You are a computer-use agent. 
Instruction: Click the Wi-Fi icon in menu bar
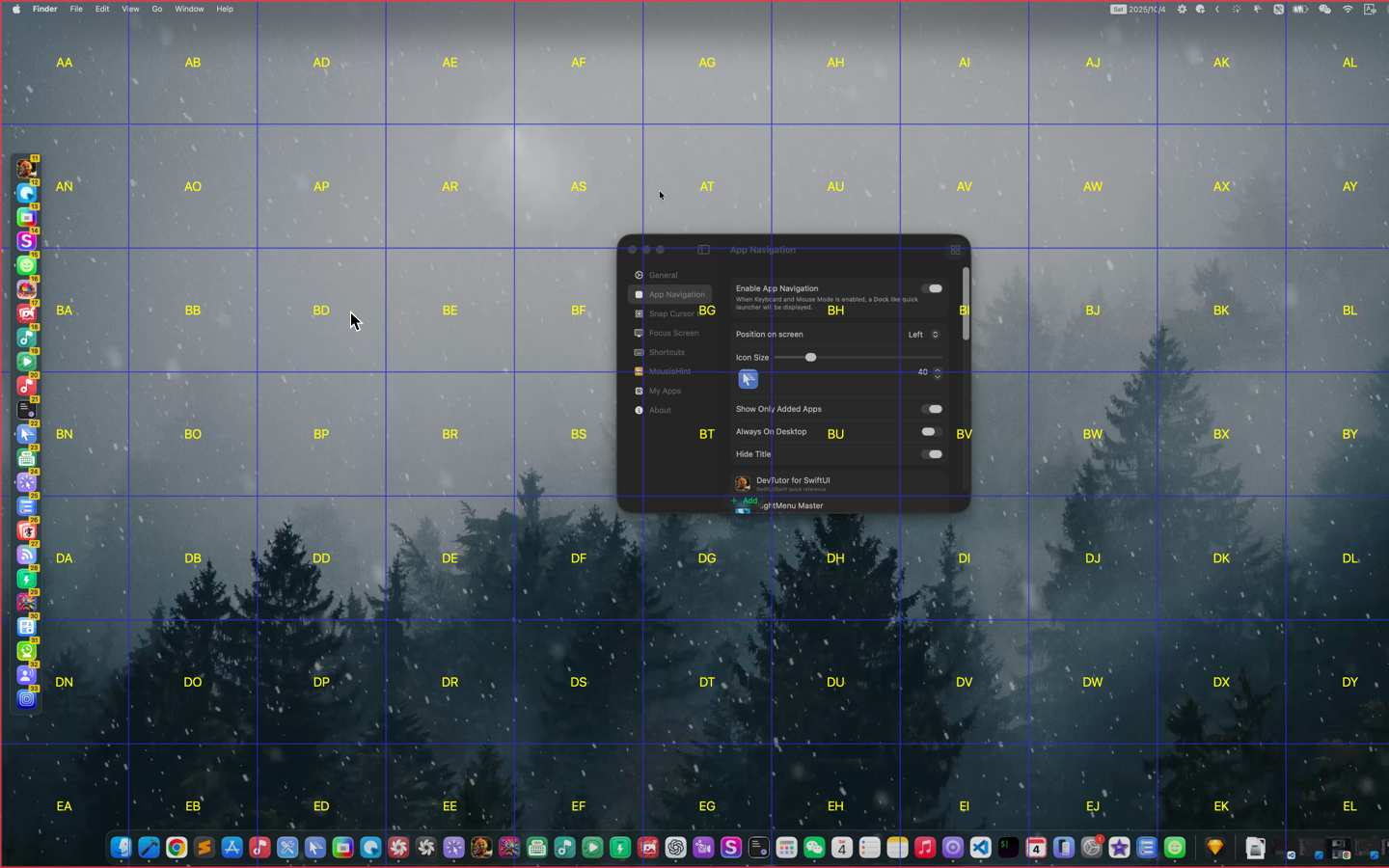point(1348,9)
